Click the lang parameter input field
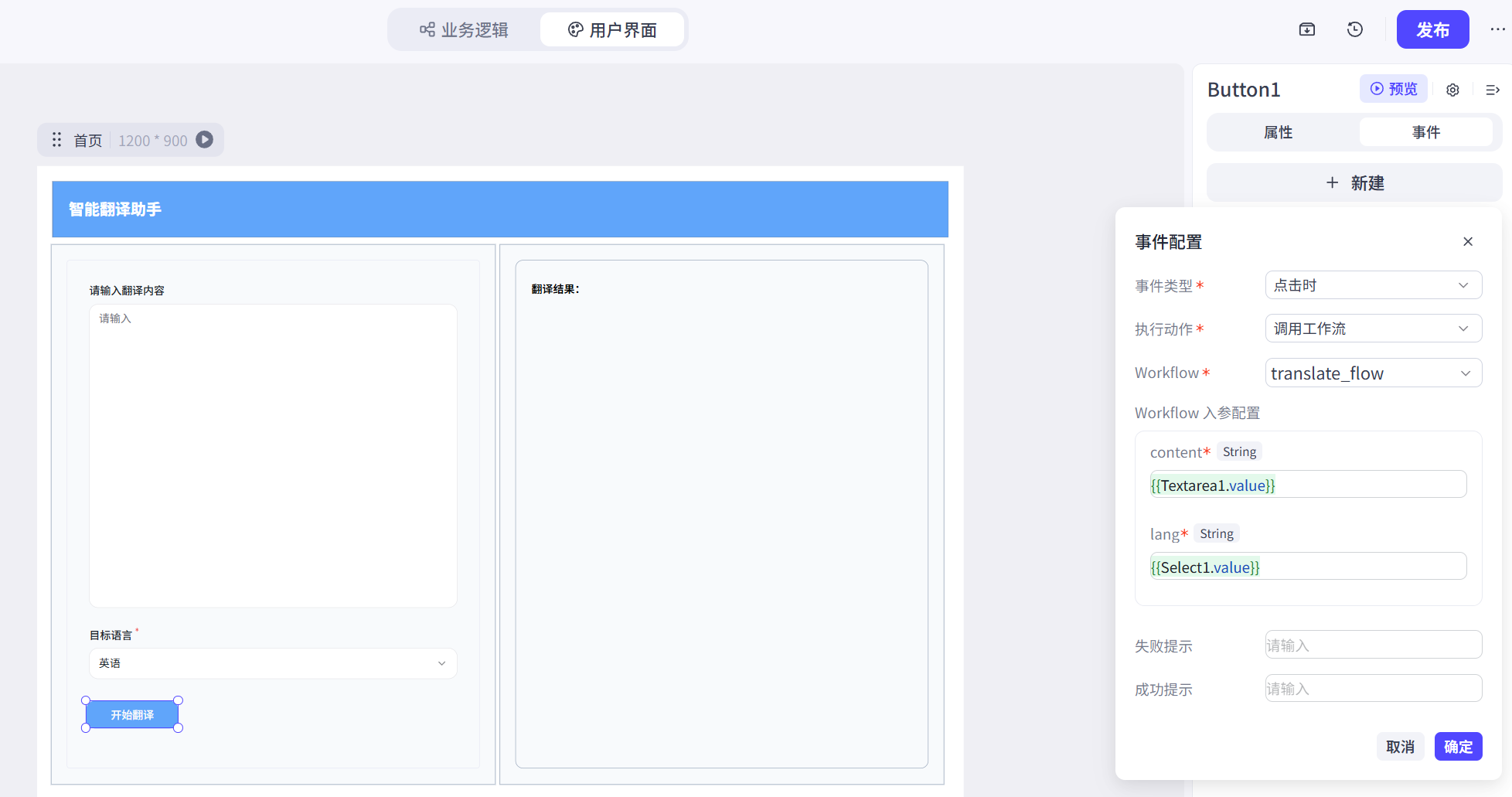 (x=1308, y=567)
